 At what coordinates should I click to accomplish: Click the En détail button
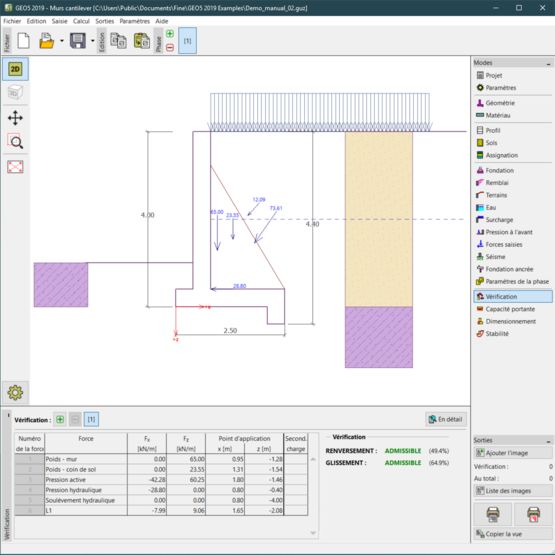pos(446,419)
